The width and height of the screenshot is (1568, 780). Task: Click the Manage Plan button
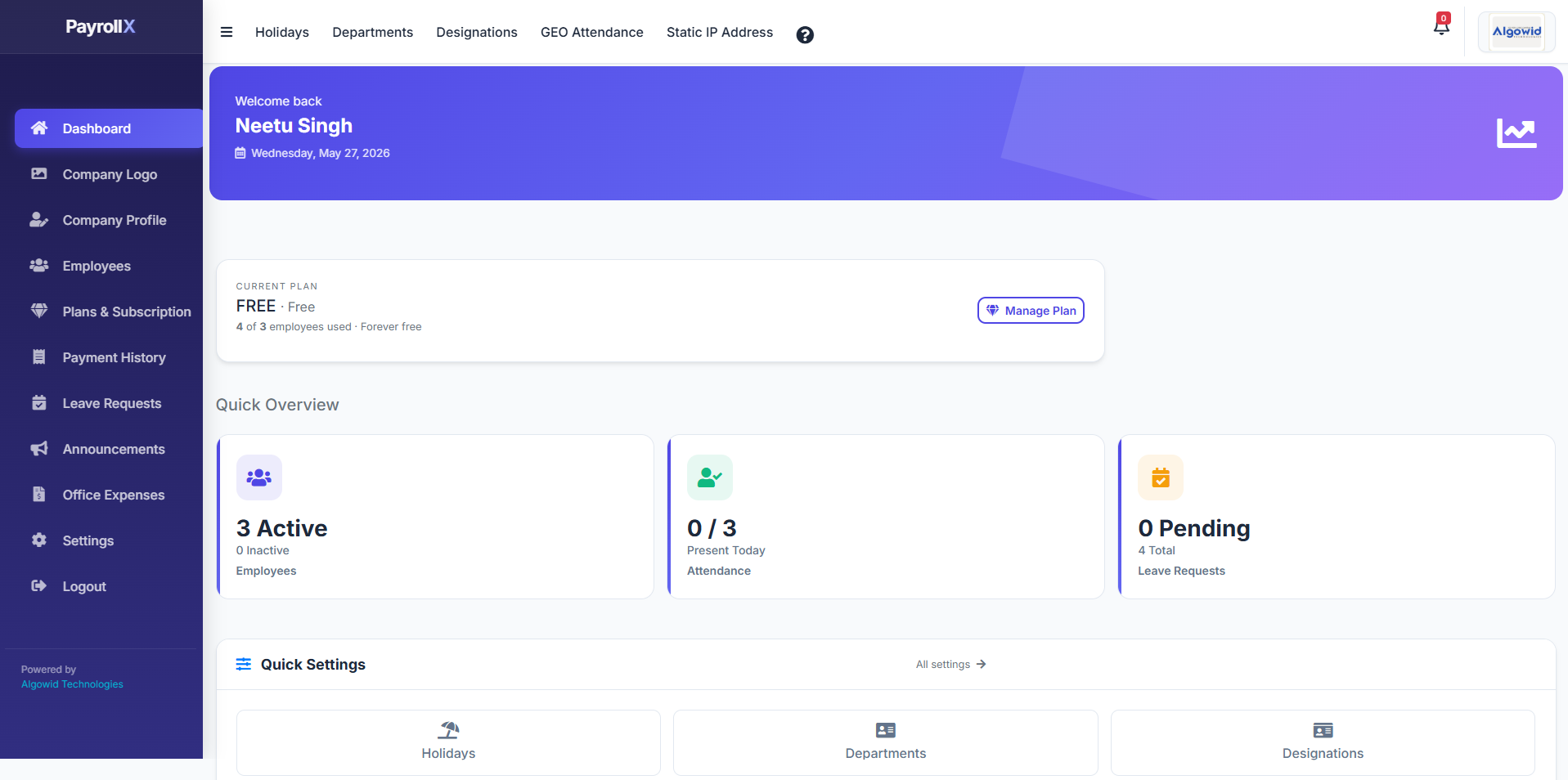click(1031, 311)
